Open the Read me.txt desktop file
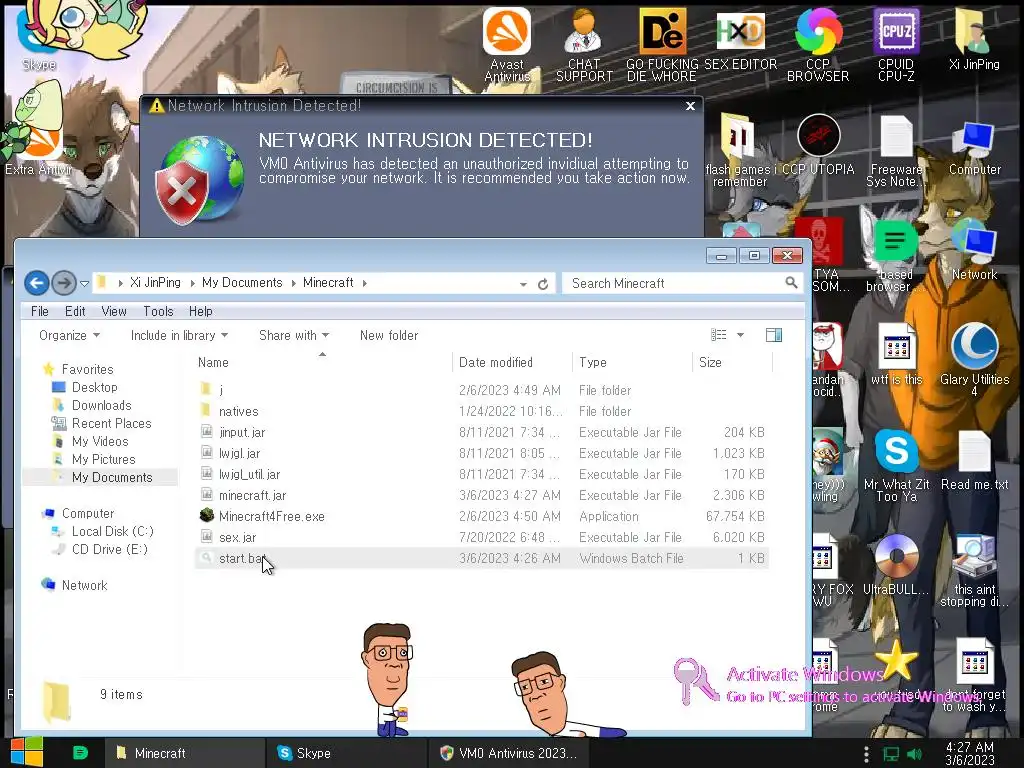Viewport: 1024px width, 768px height. [974, 461]
